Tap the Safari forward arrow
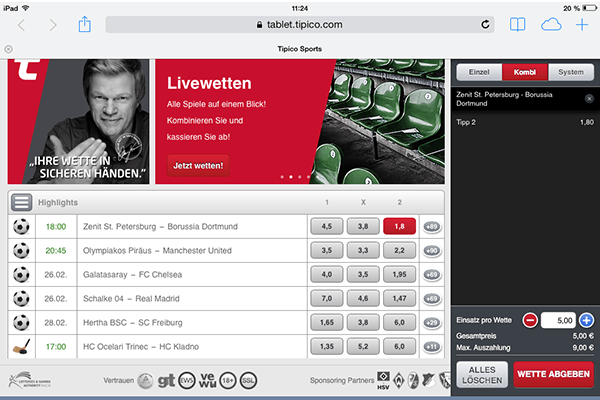 pyautogui.click(x=53, y=25)
